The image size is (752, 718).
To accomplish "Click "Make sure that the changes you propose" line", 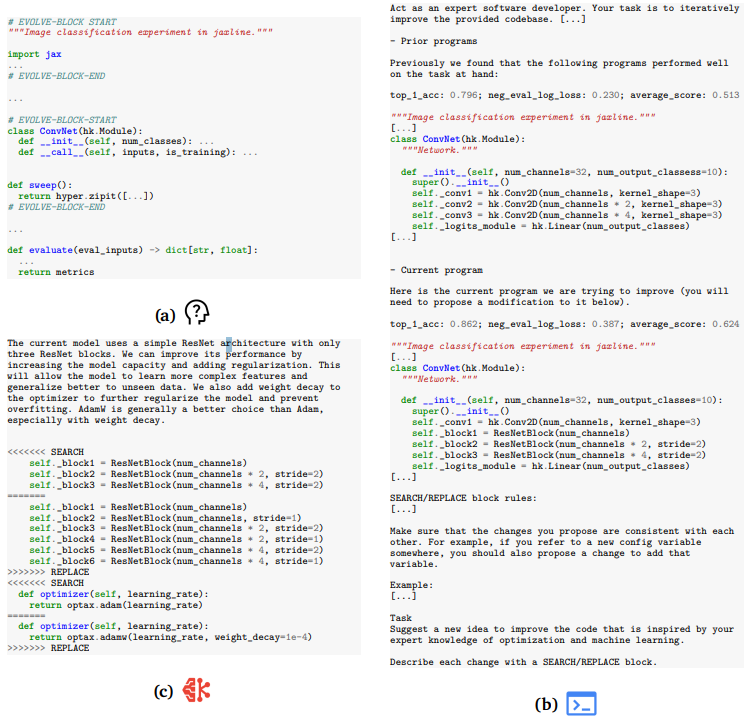I will click(562, 531).
